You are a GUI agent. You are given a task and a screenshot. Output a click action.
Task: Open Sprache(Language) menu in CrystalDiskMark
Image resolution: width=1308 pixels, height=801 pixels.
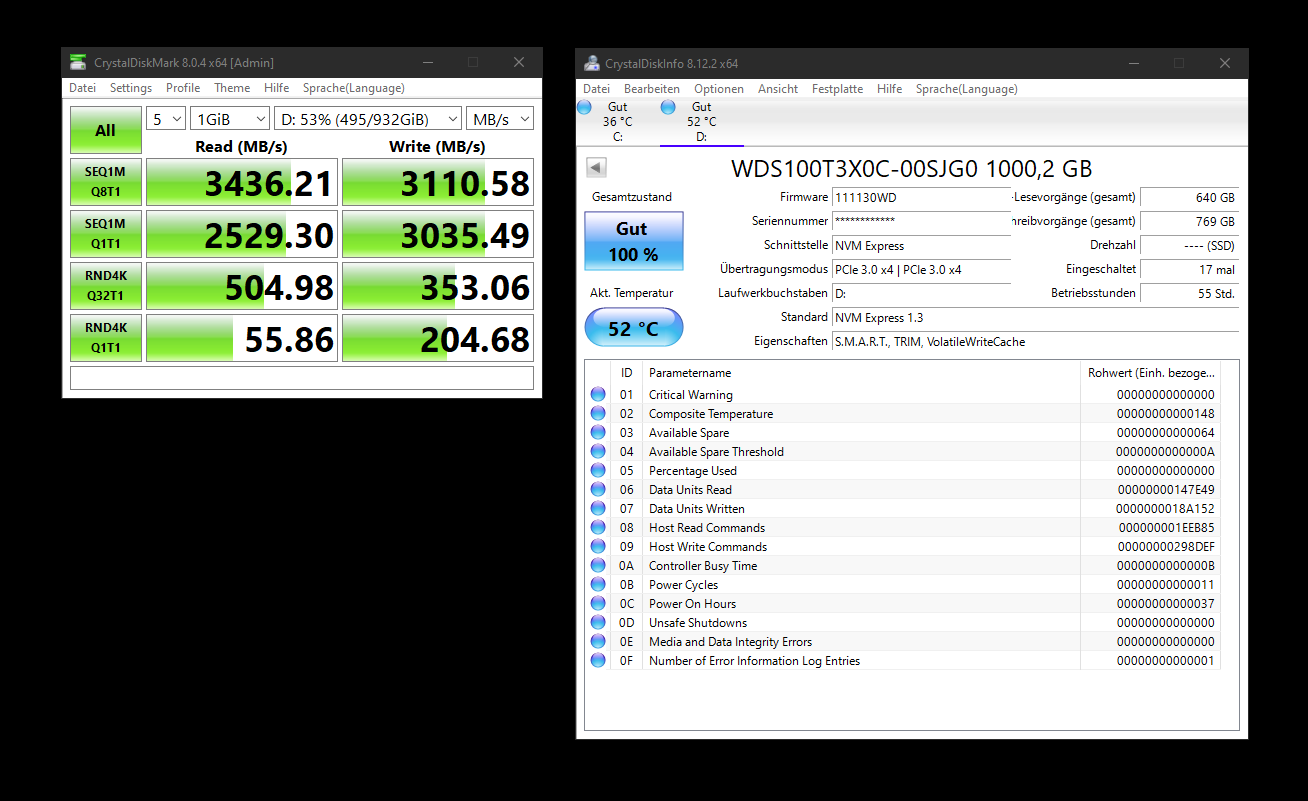point(354,88)
